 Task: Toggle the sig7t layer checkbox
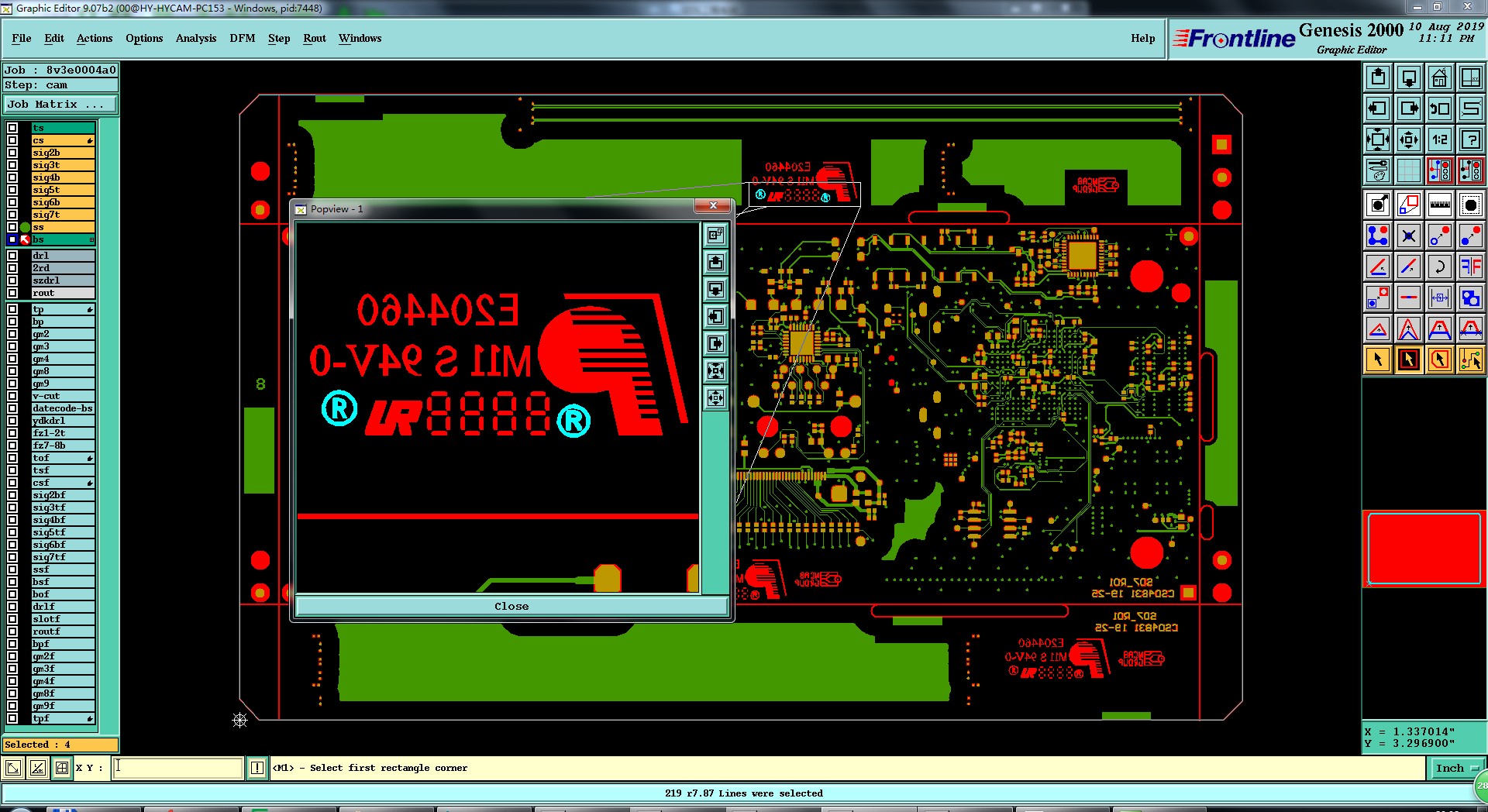[12, 215]
